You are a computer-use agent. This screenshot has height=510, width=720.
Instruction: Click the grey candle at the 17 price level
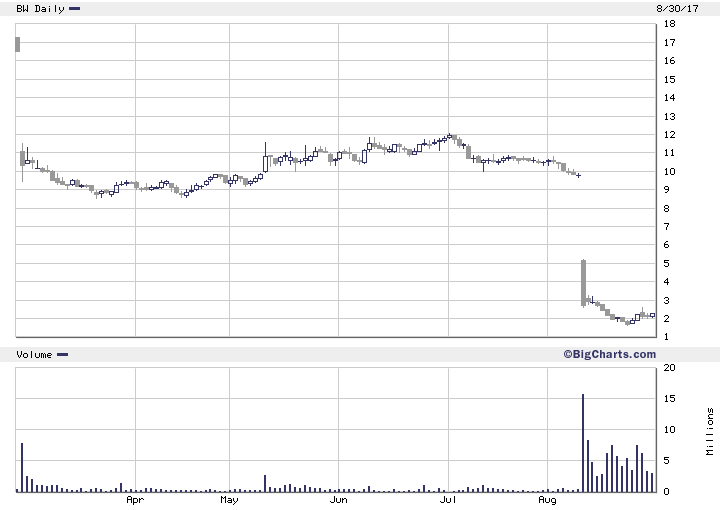(x=18, y=45)
